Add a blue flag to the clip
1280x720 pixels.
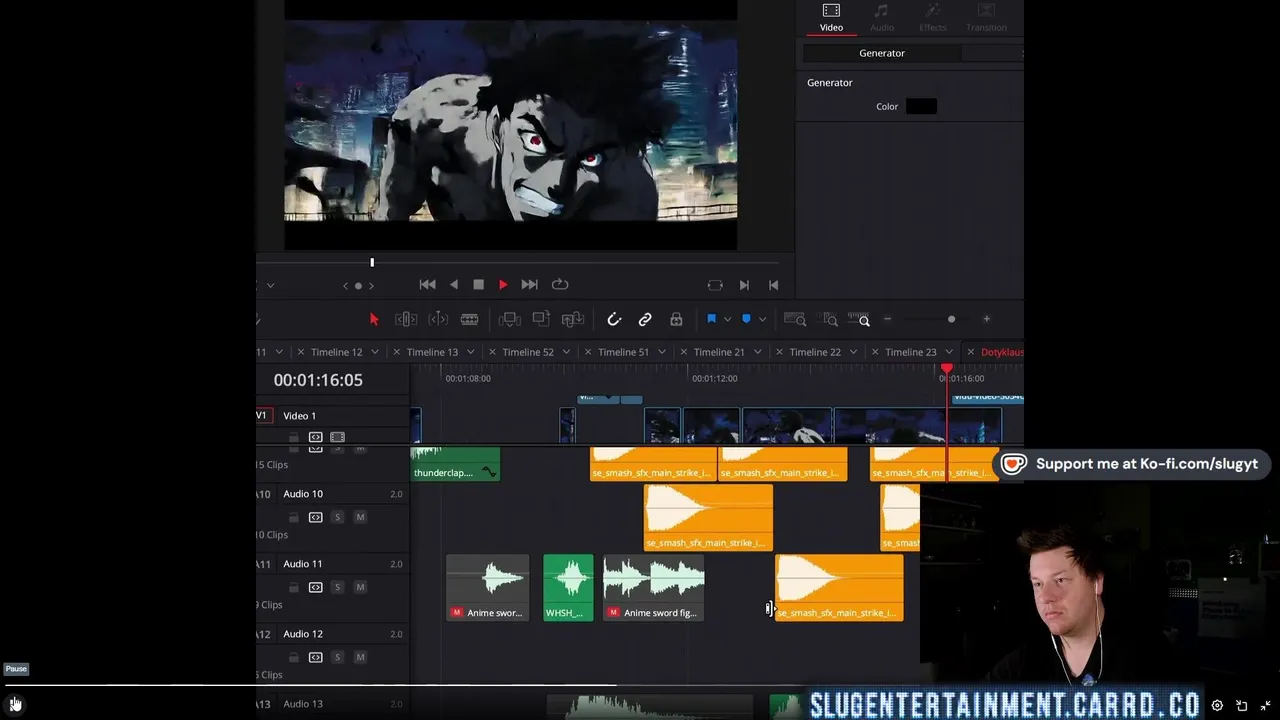pyautogui.click(x=711, y=319)
